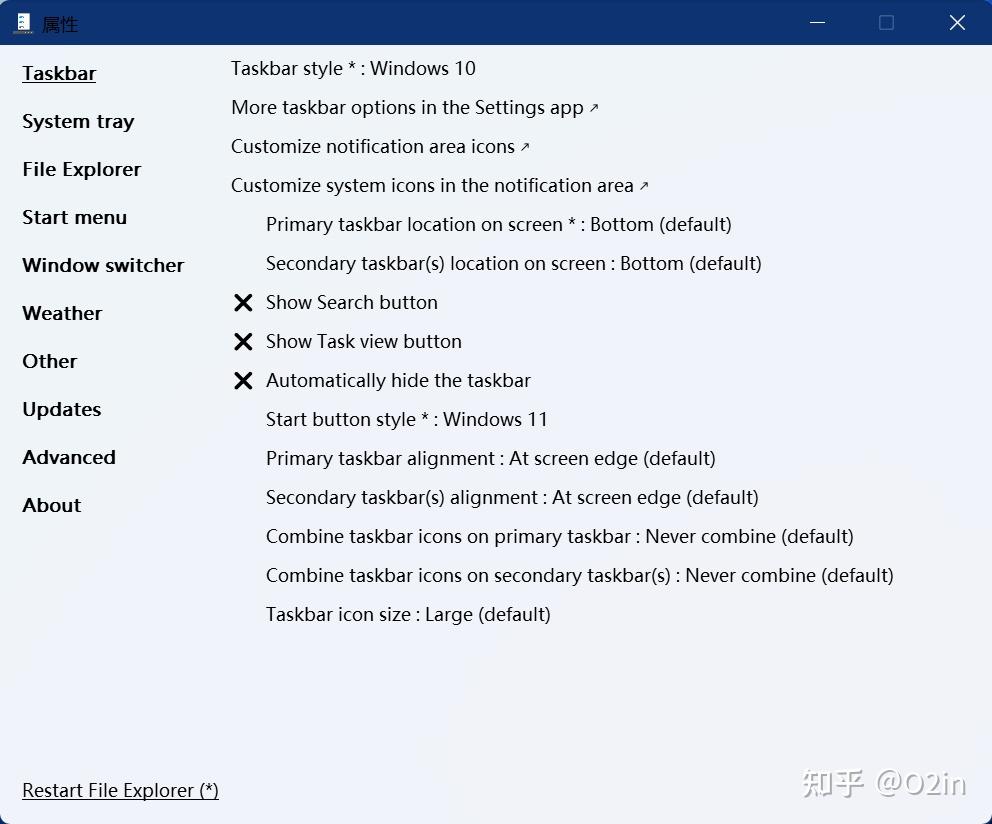
Task: Enable Automatically hide the taskbar
Action: click(398, 381)
